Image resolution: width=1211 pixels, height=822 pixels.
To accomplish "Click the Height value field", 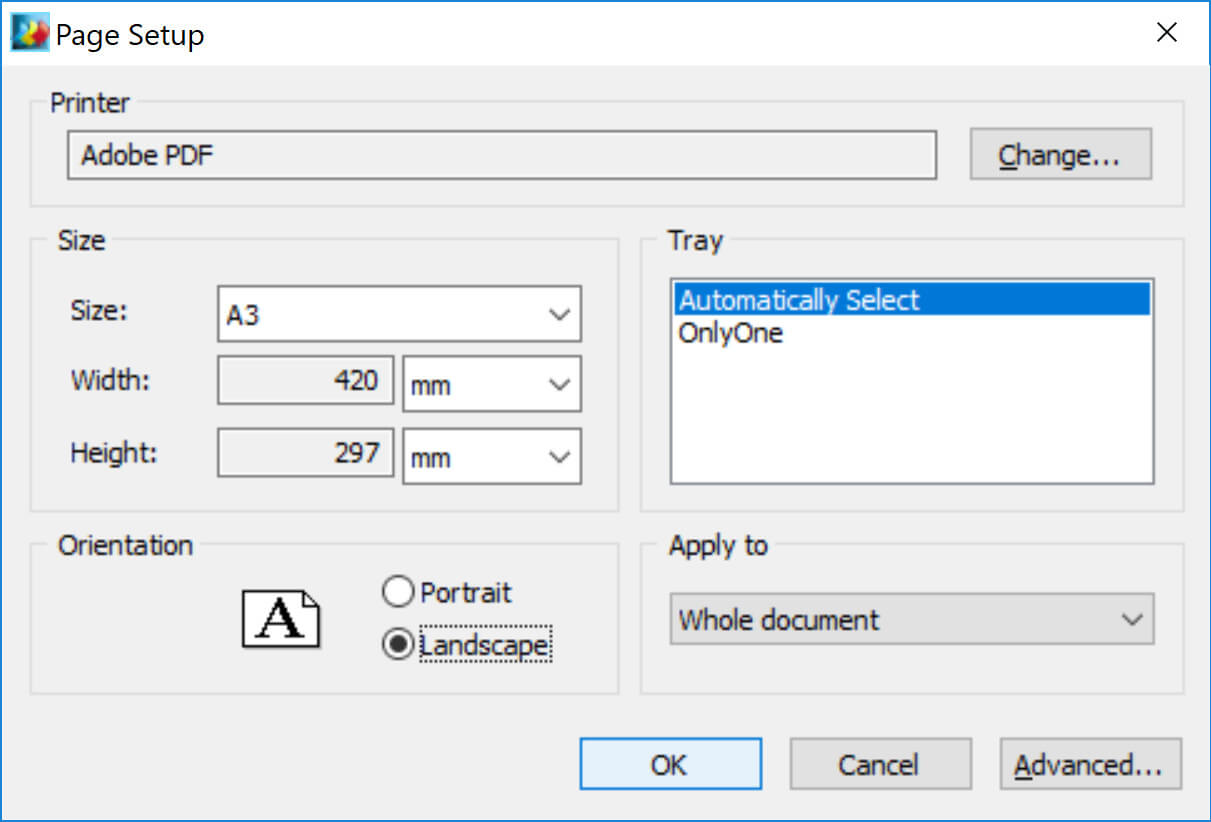I will [305, 452].
